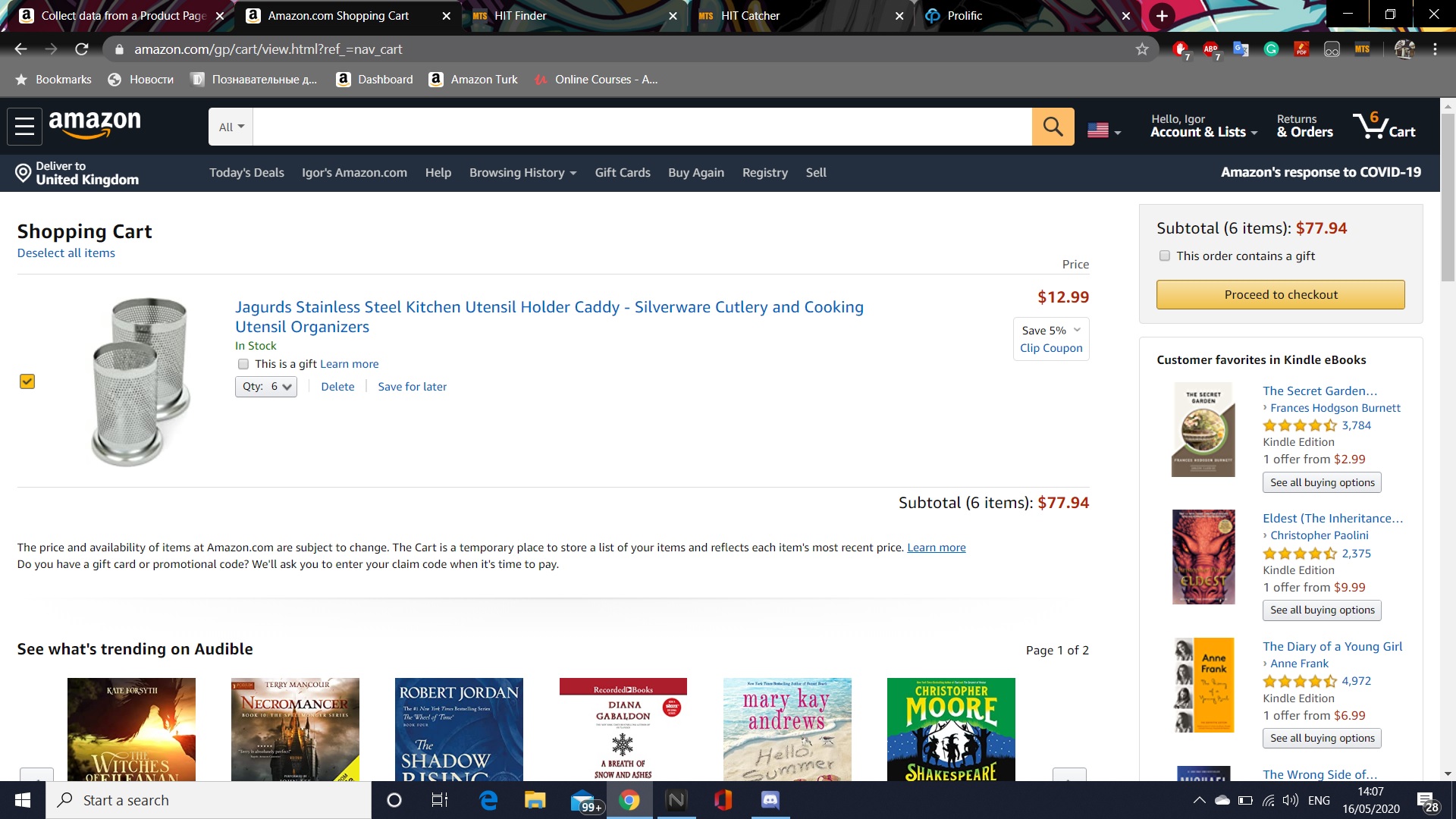Show hidden system tray icons
Screen dimensions: 1456x819
pyautogui.click(x=1199, y=800)
